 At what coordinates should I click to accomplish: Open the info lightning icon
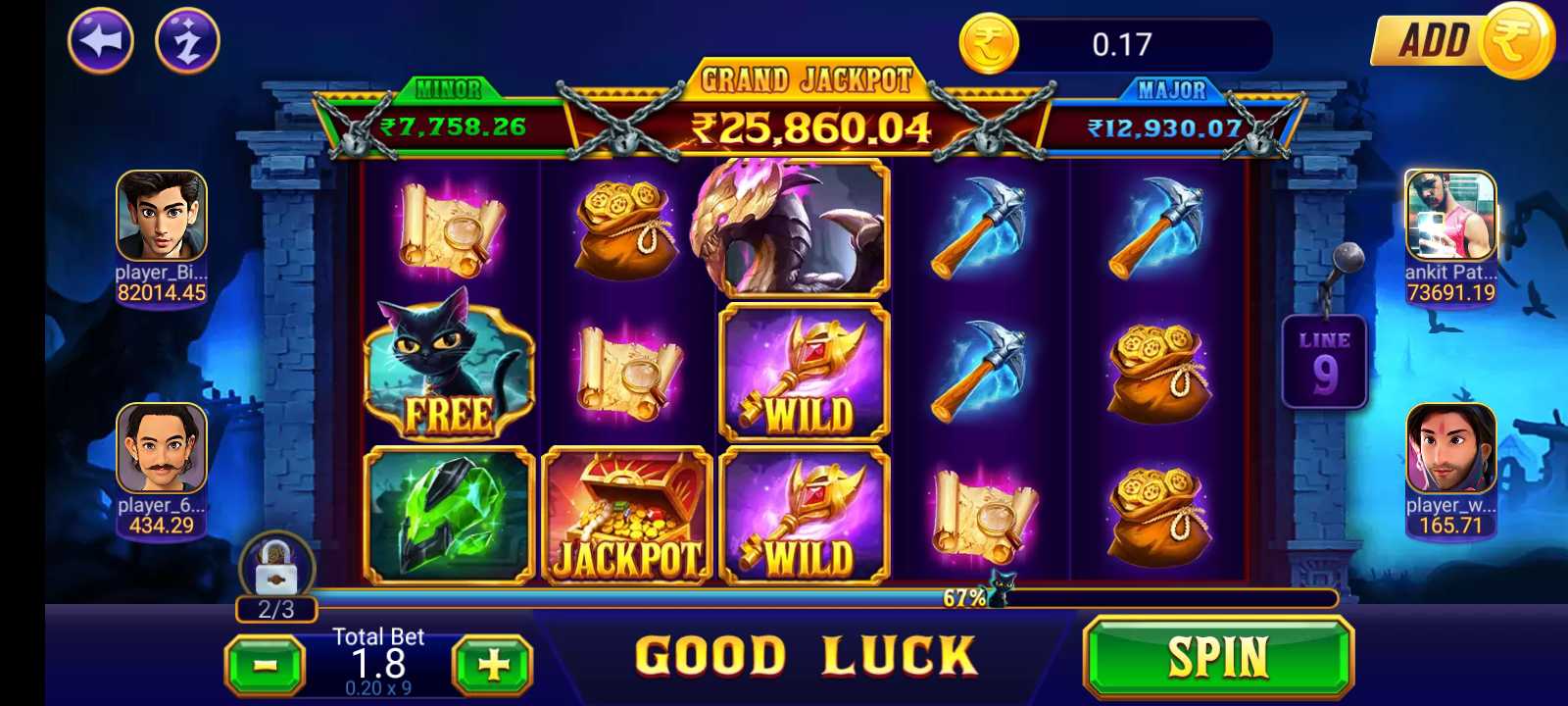187,40
